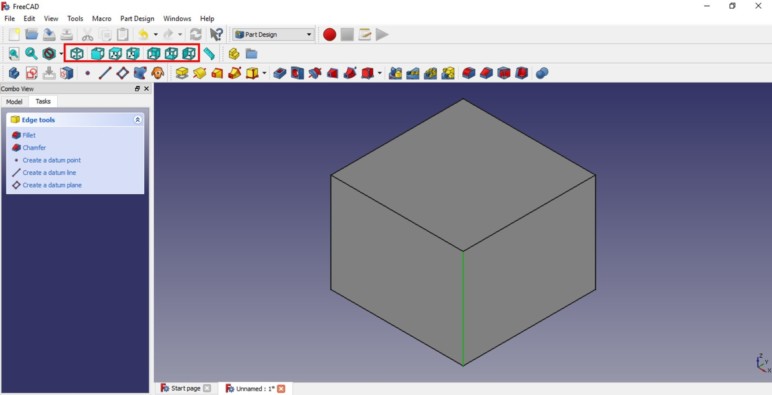This screenshot has height=395, width=772.
Task: Open the additive primitive dropdown arrow
Action: click(x=264, y=73)
